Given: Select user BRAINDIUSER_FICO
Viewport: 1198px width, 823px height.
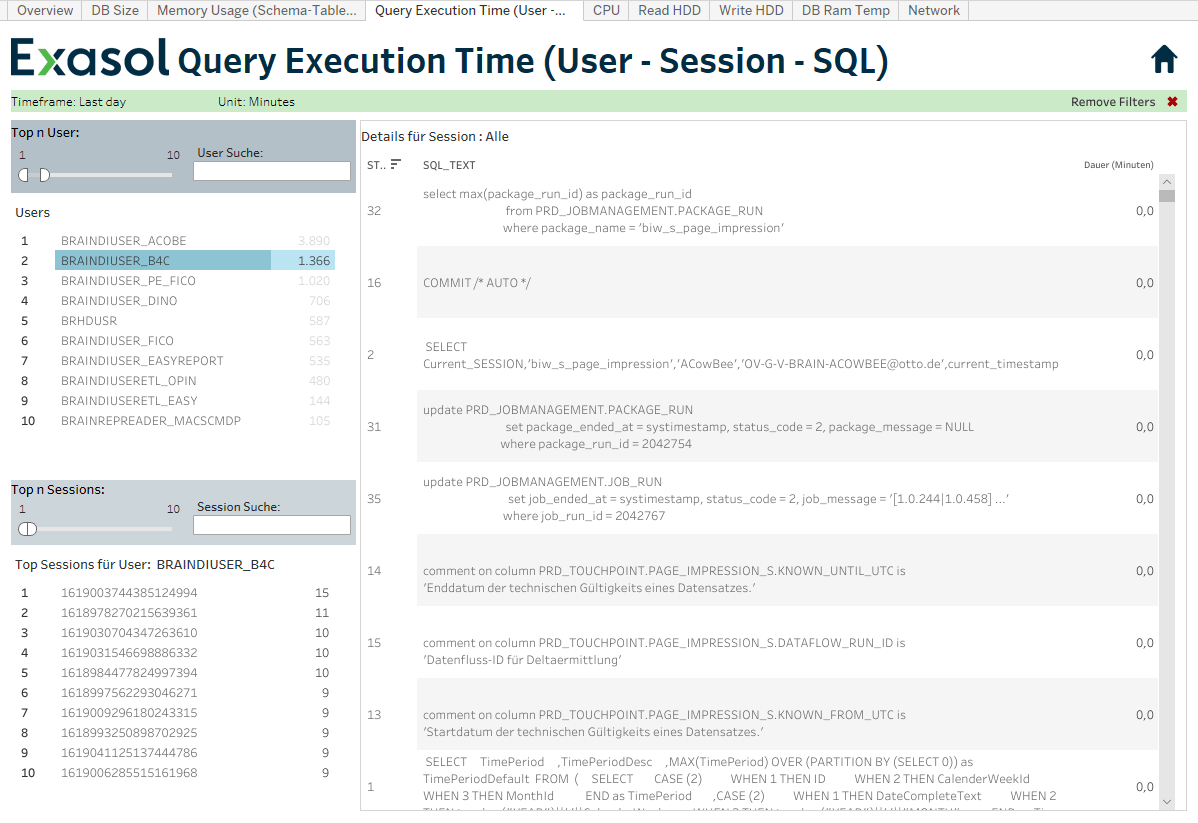Looking at the screenshot, I should [x=118, y=341].
